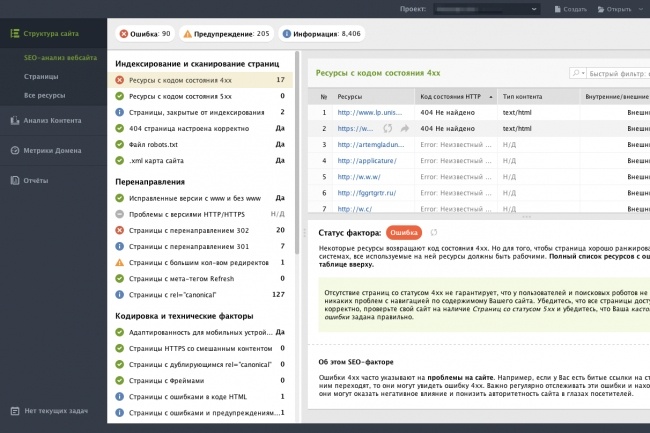Click the error icon of Ресурсы с кодом 4xx

(x=119, y=80)
